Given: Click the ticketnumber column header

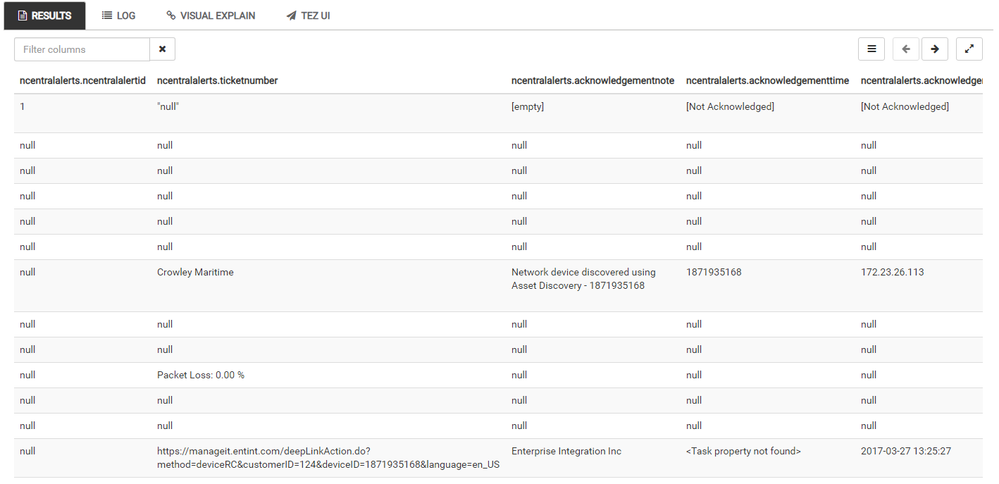Looking at the screenshot, I should coord(217,80).
